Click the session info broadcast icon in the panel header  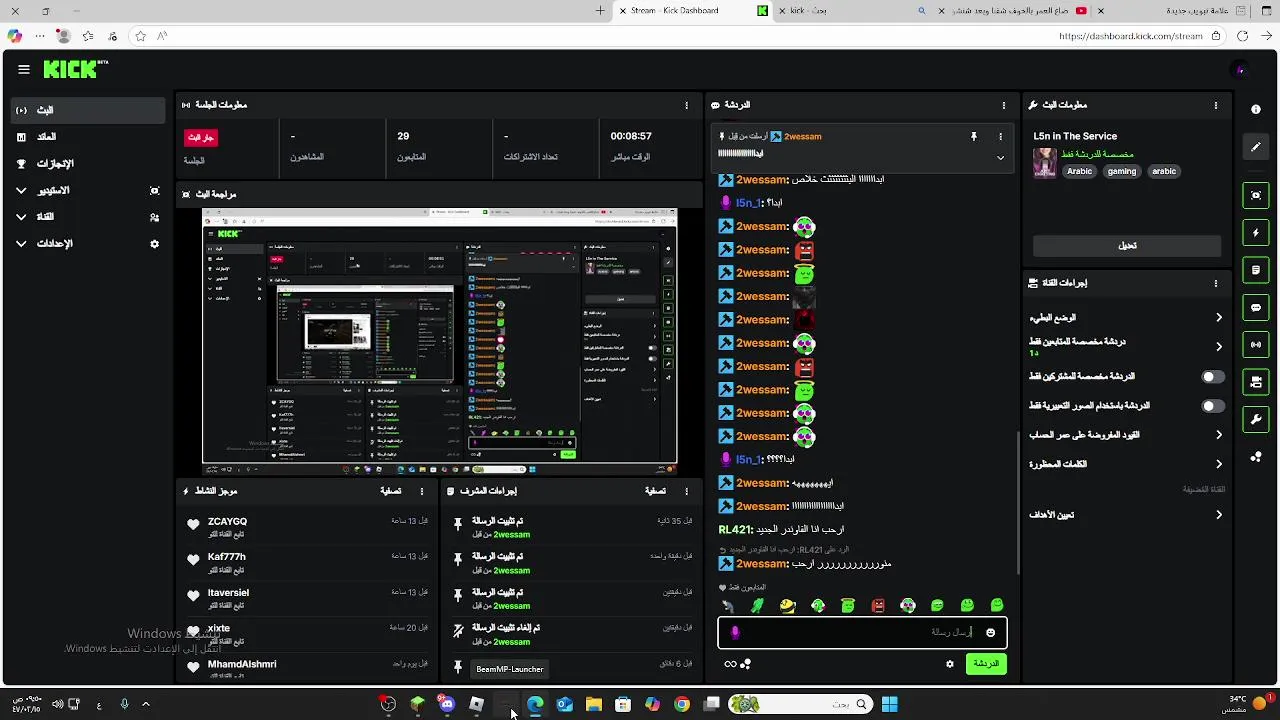point(186,105)
